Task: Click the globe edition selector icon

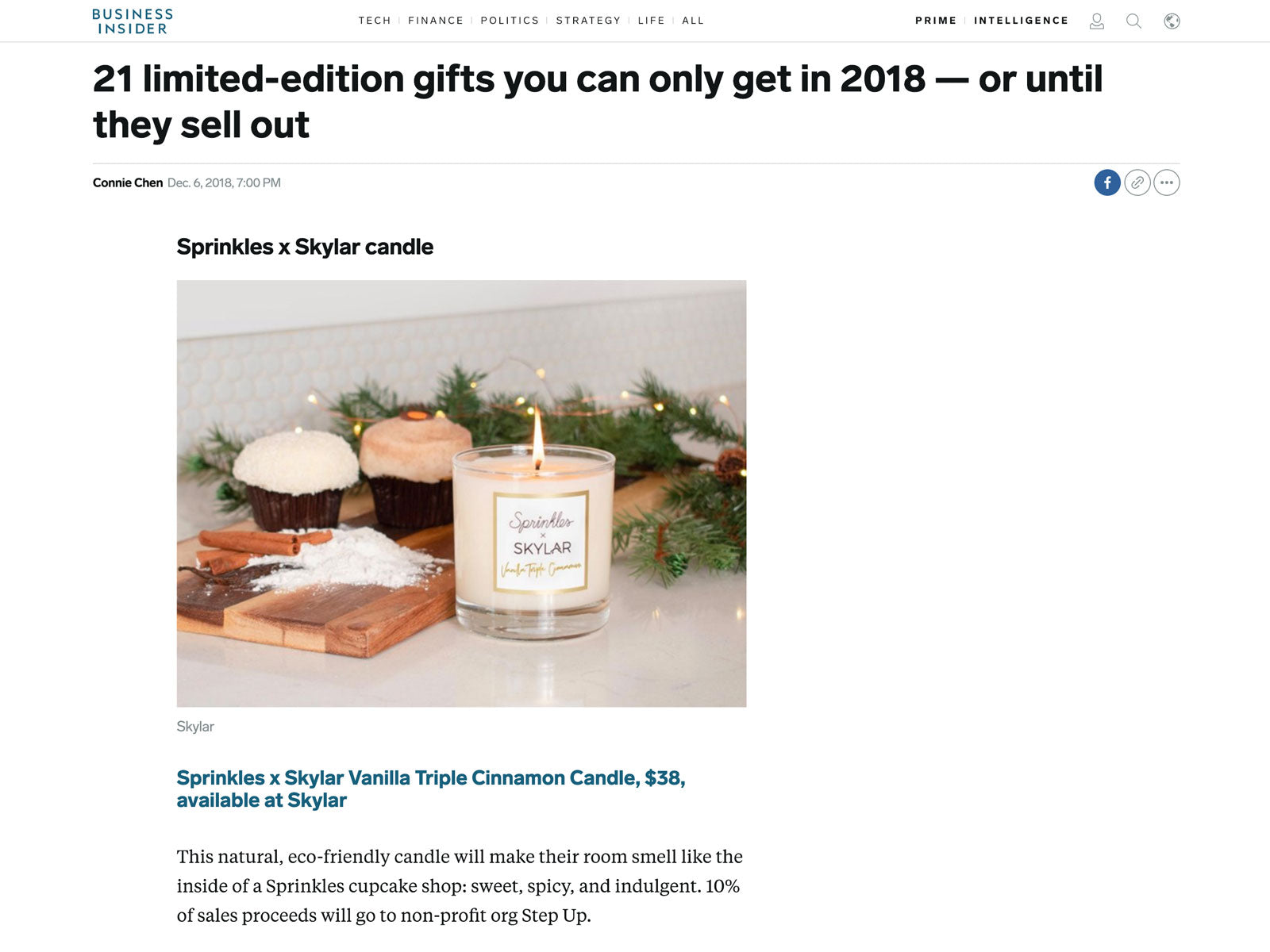Action: [x=1172, y=21]
